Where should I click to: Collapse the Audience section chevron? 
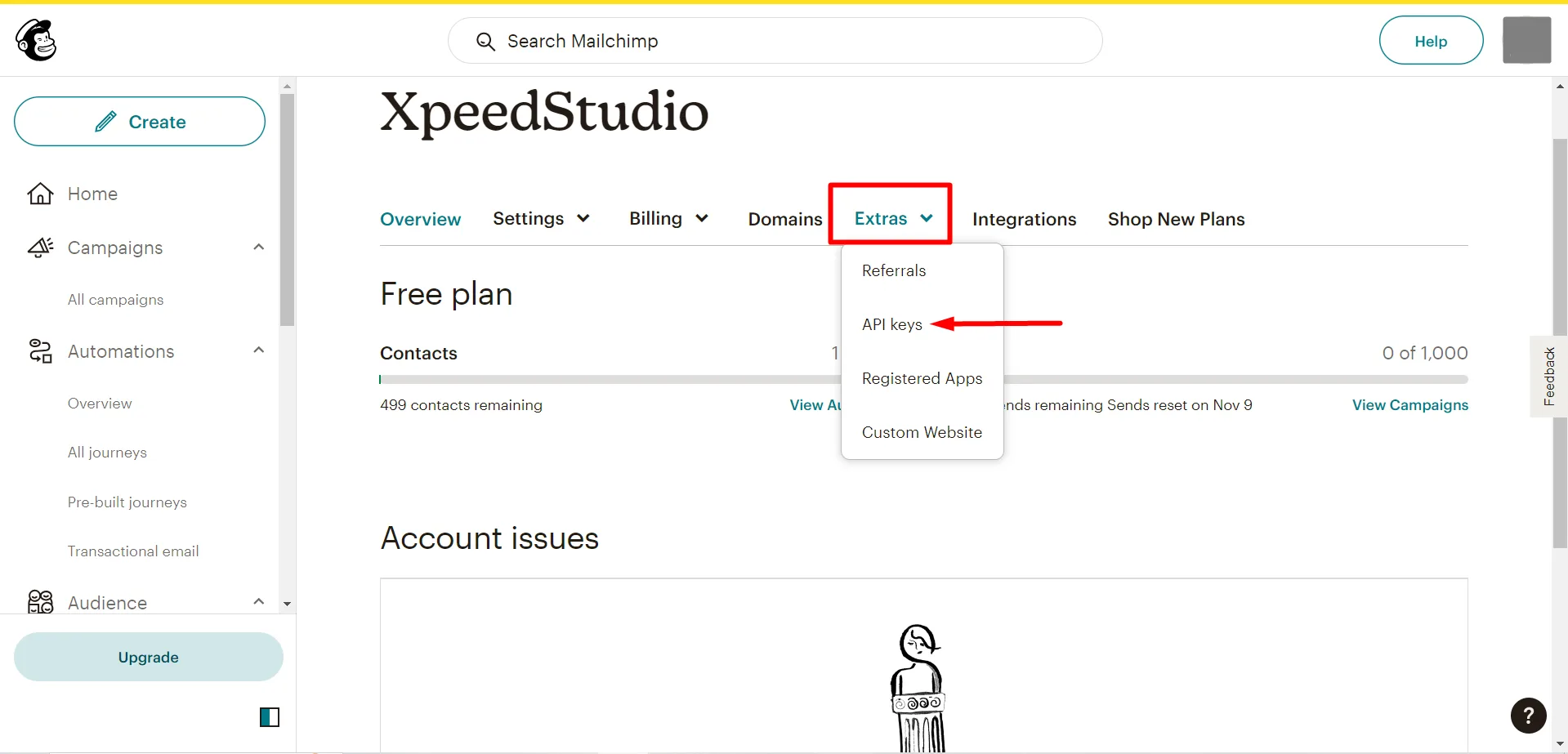tap(259, 601)
